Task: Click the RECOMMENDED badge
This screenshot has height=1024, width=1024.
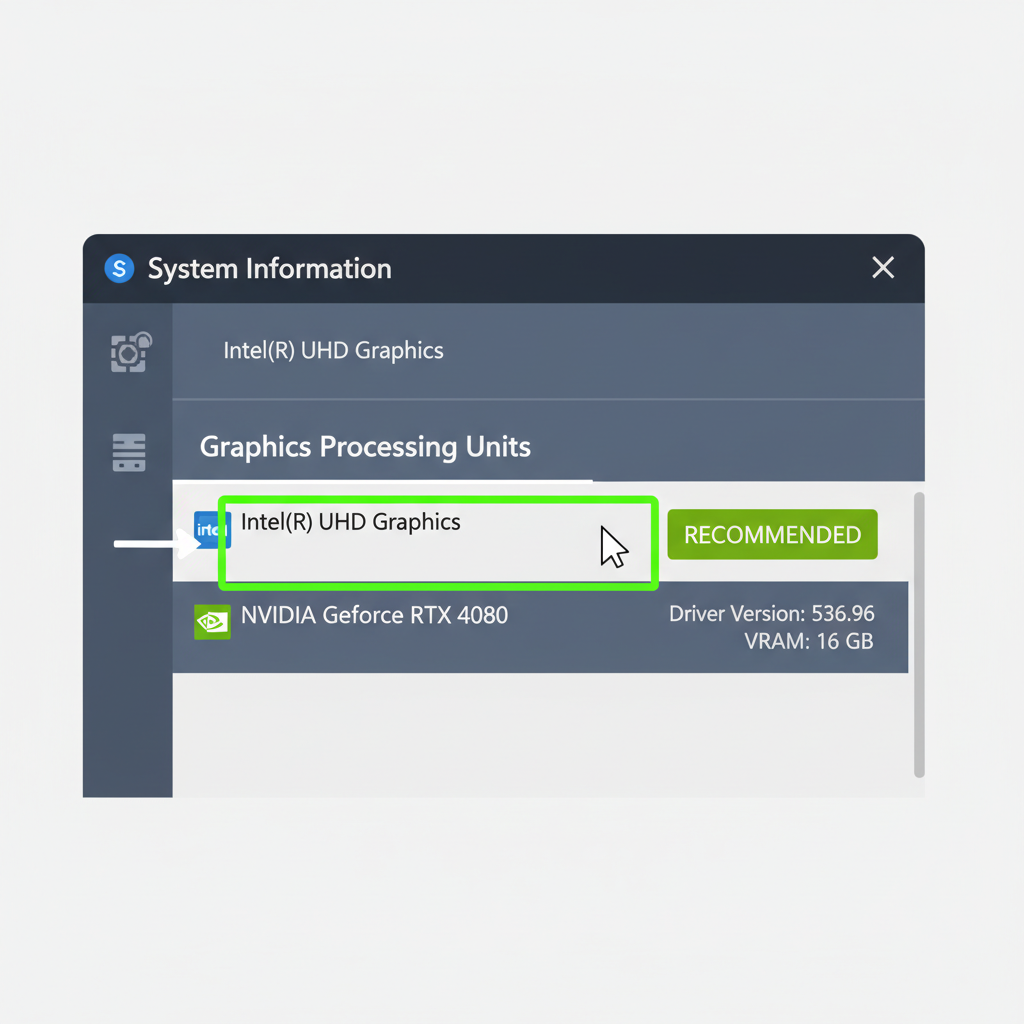Action: (772, 534)
